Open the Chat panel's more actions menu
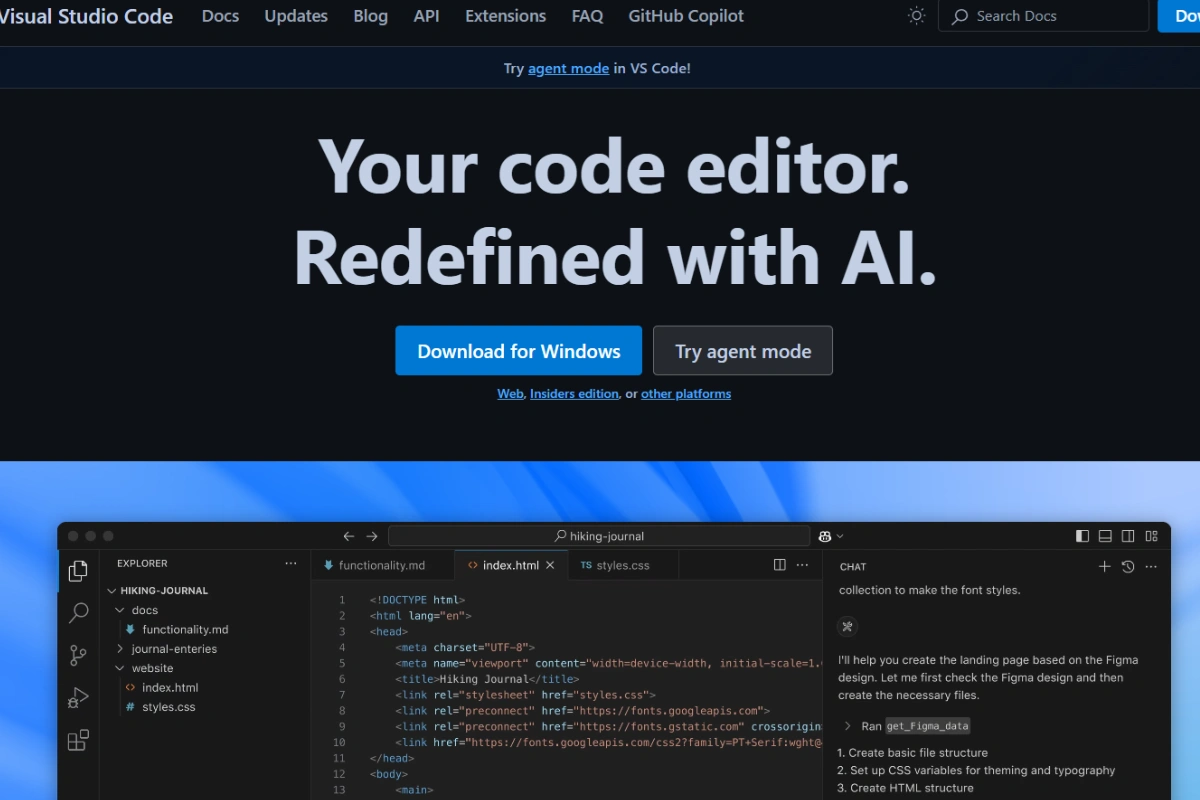Viewport: 1200px width, 800px height. pos(1151,566)
